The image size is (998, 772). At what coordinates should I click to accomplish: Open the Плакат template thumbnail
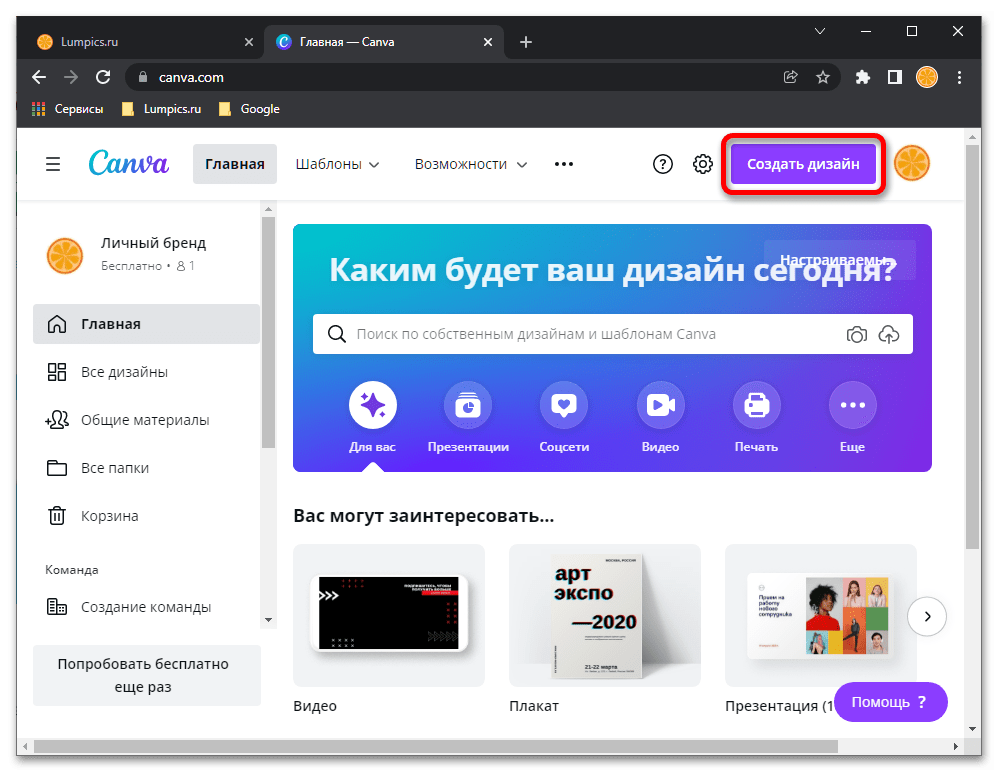coord(604,615)
